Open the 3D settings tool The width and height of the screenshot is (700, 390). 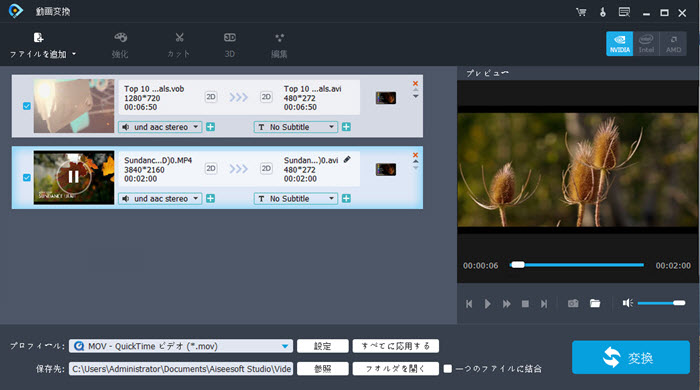point(229,45)
